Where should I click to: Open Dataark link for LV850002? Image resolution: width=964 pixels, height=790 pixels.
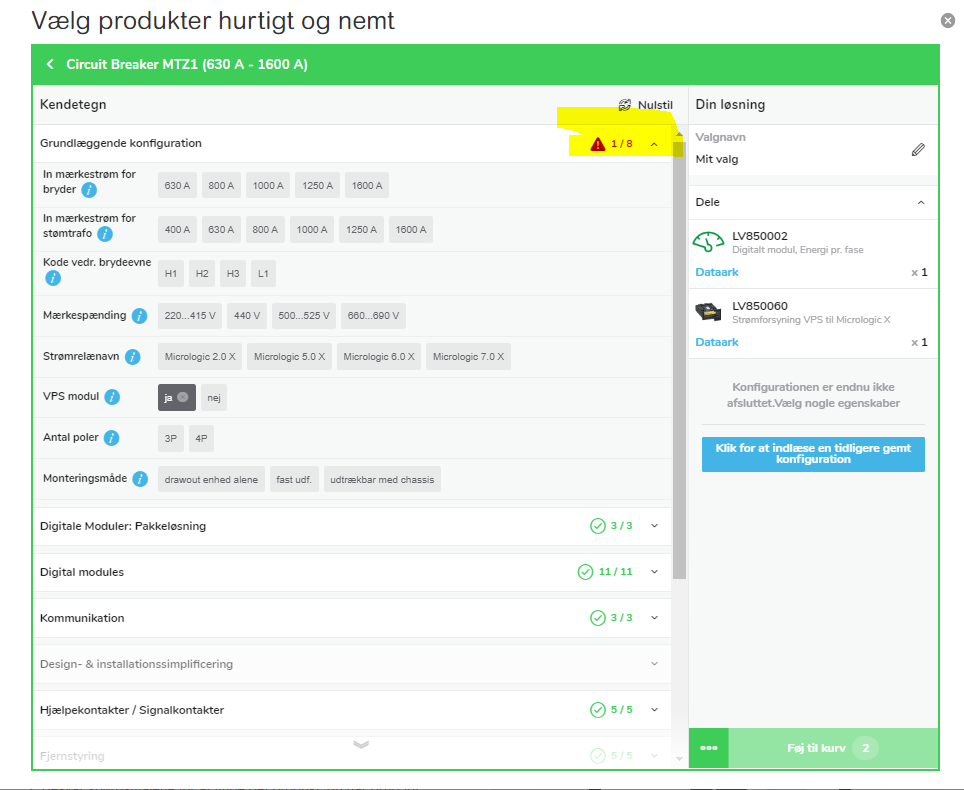click(717, 272)
